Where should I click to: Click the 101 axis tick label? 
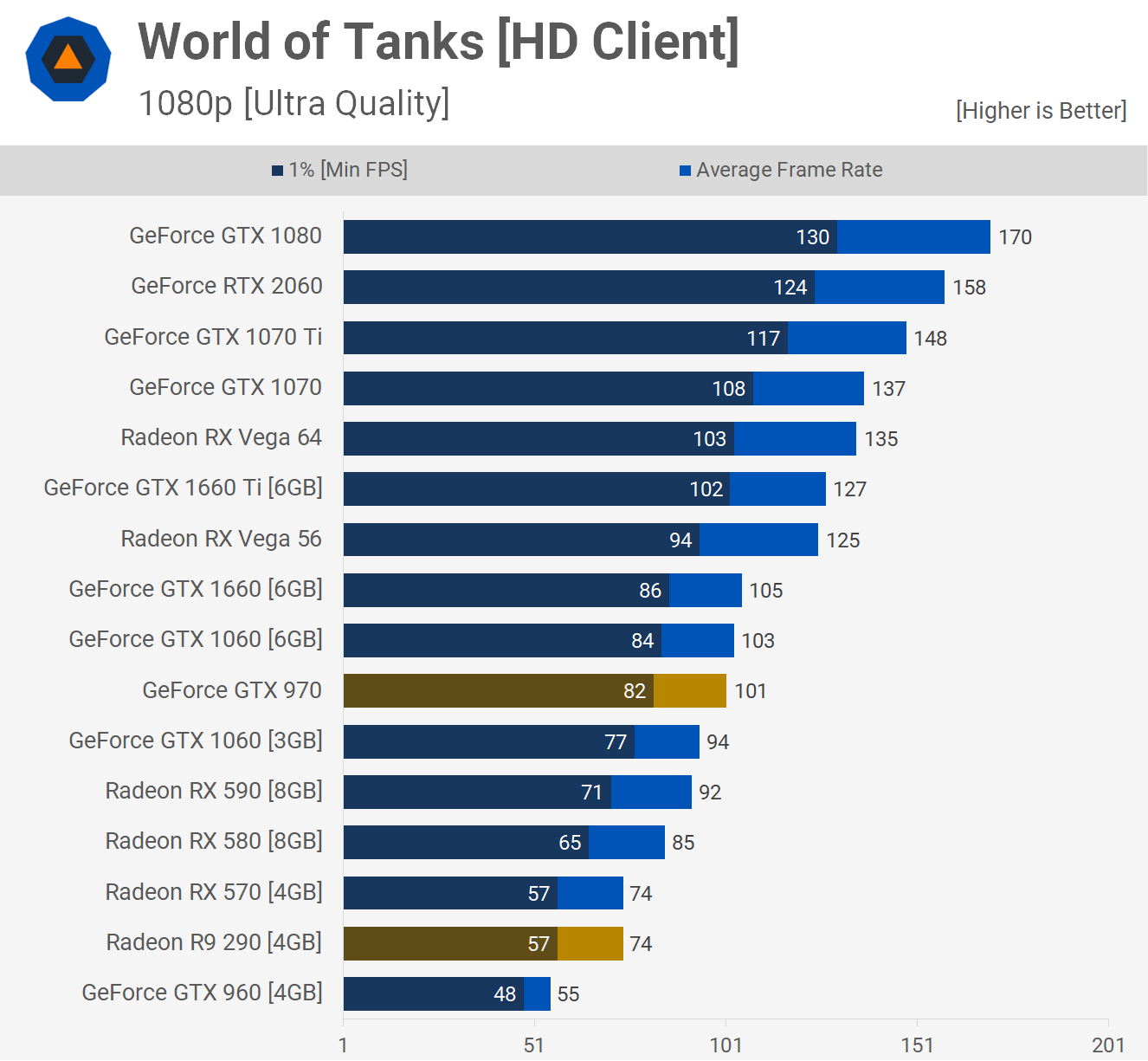pyautogui.click(x=726, y=1045)
